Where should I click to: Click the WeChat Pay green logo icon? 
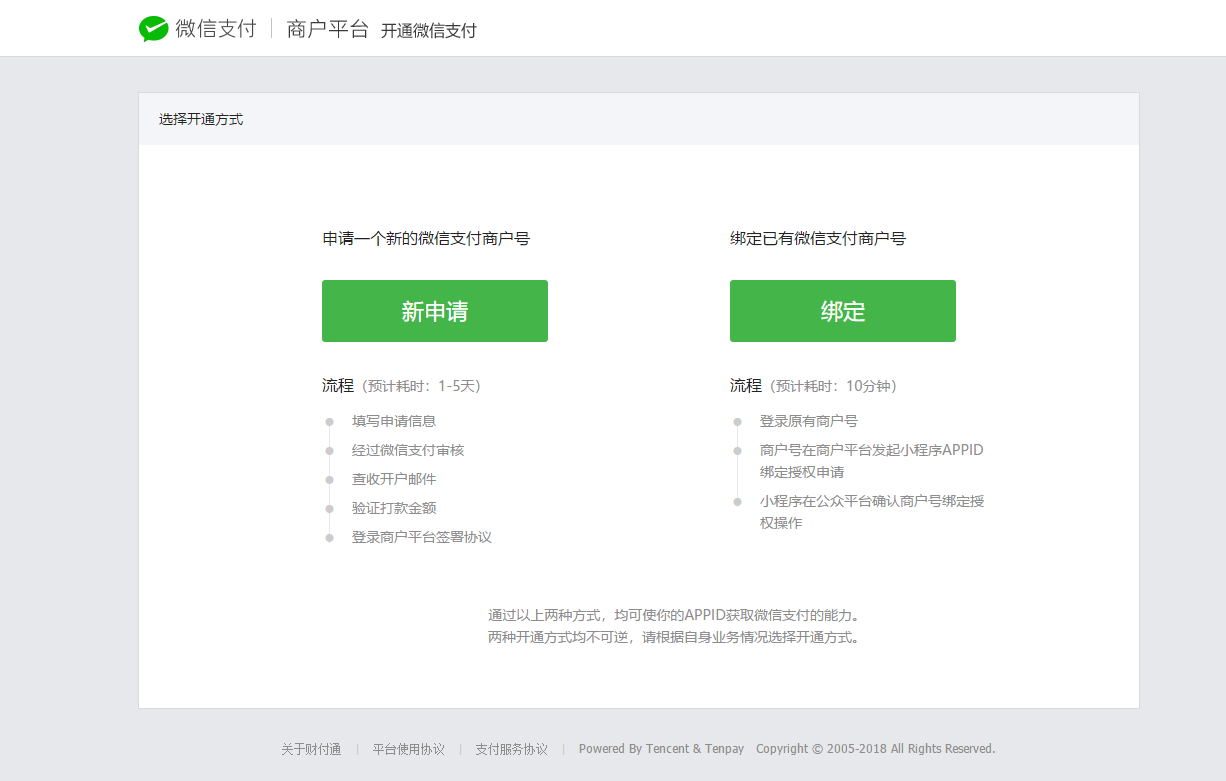click(x=153, y=29)
